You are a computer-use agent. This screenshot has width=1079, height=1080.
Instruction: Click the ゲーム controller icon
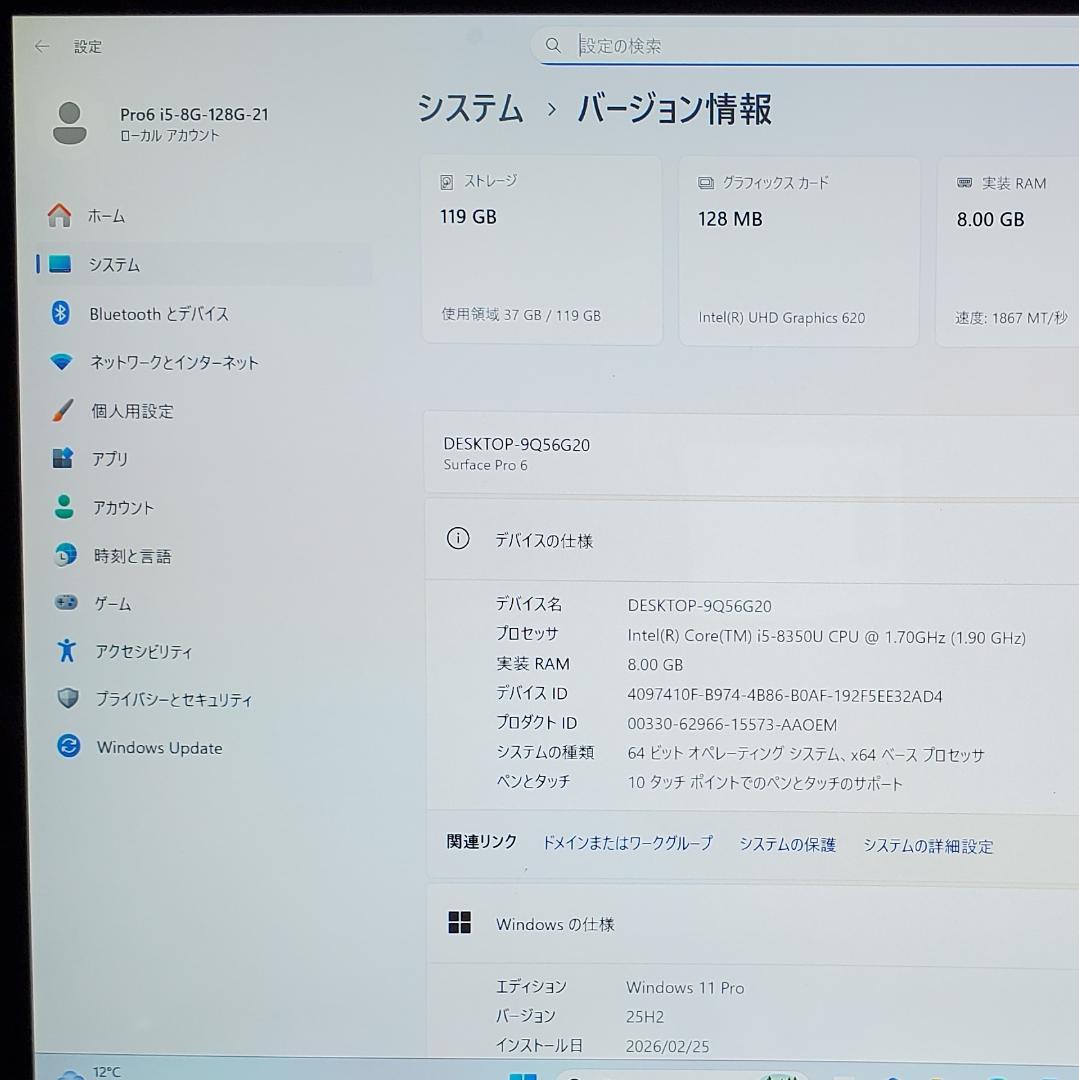point(66,603)
